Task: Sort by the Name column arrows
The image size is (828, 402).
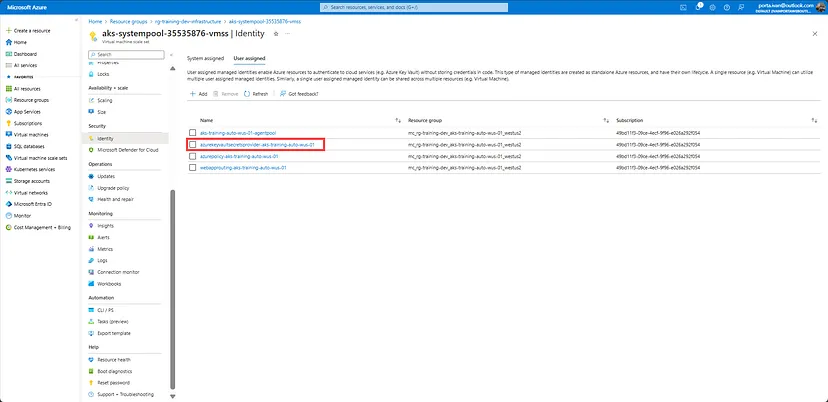Action: [x=398, y=120]
